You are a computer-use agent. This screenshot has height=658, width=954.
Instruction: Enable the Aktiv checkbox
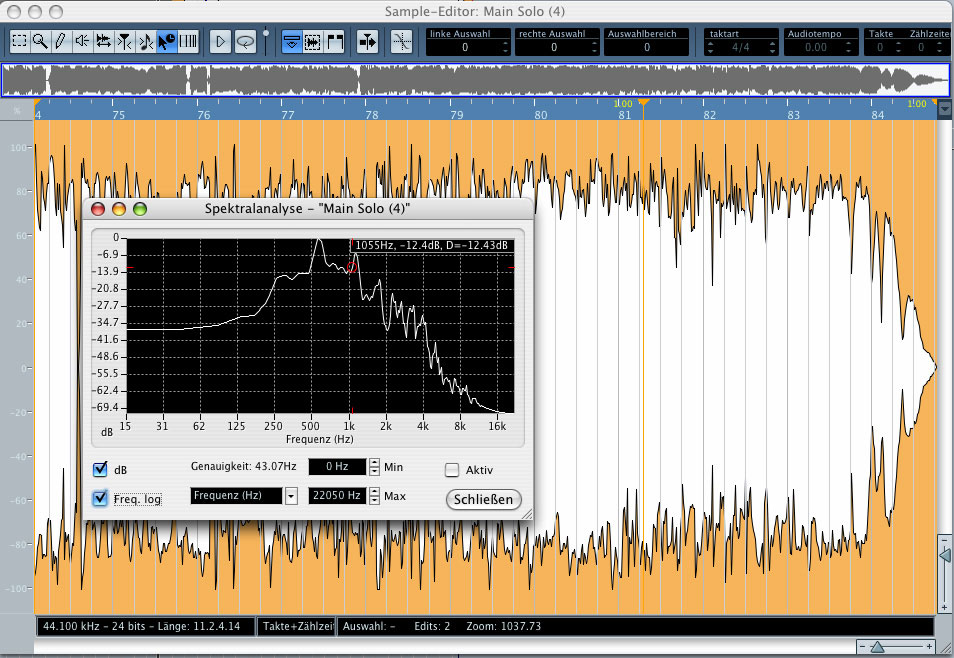point(452,470)
